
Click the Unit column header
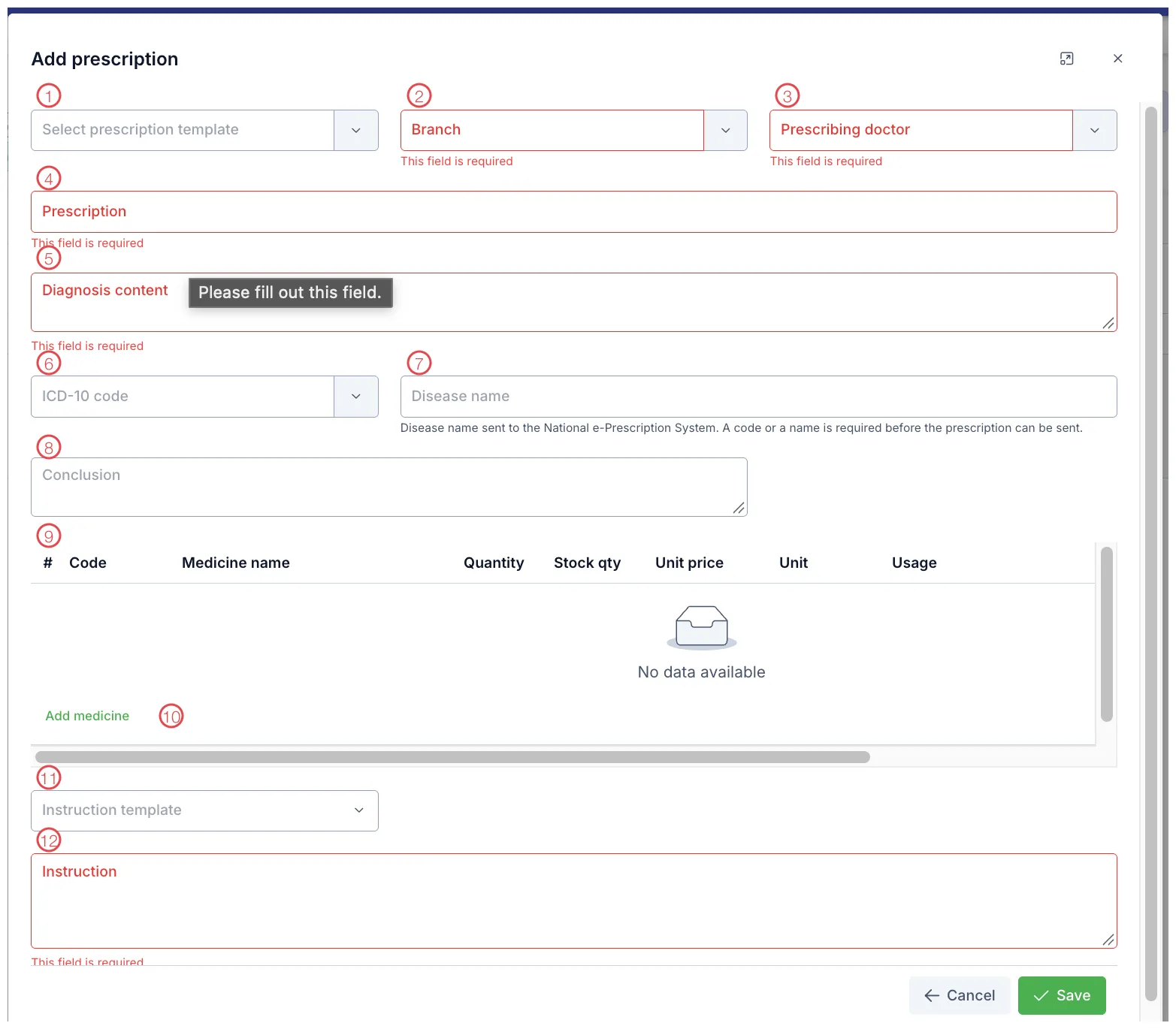(x=794, y=563)
